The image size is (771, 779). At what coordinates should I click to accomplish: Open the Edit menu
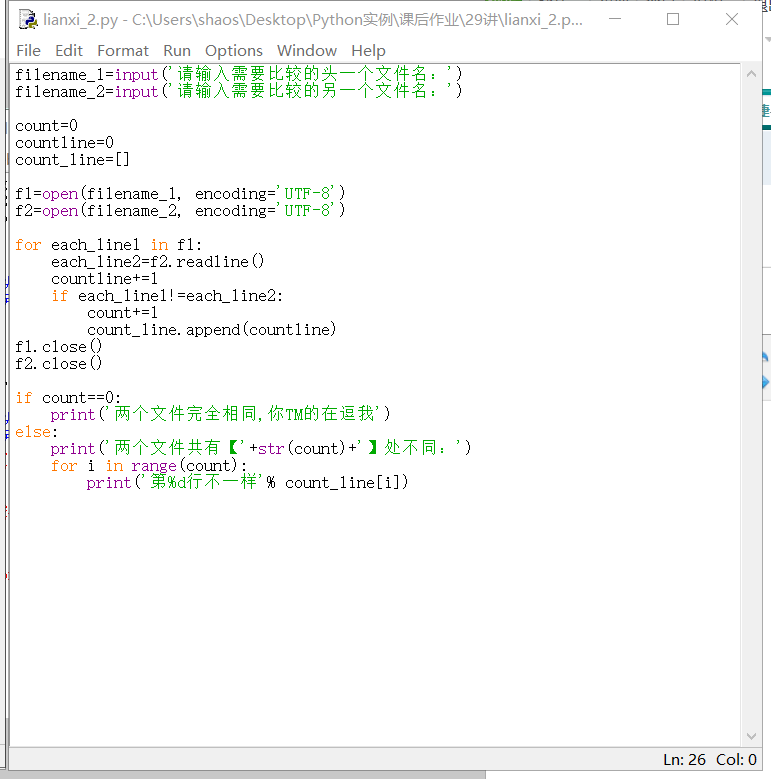click(69, 50)
